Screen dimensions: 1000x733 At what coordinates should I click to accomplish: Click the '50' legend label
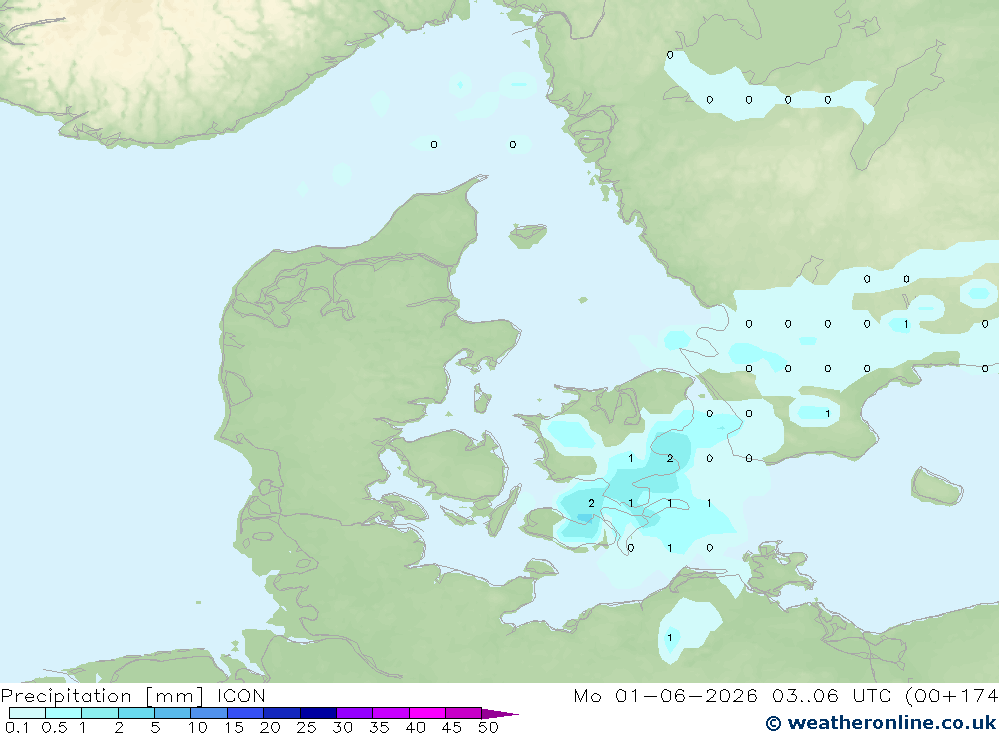click(489, 727)
